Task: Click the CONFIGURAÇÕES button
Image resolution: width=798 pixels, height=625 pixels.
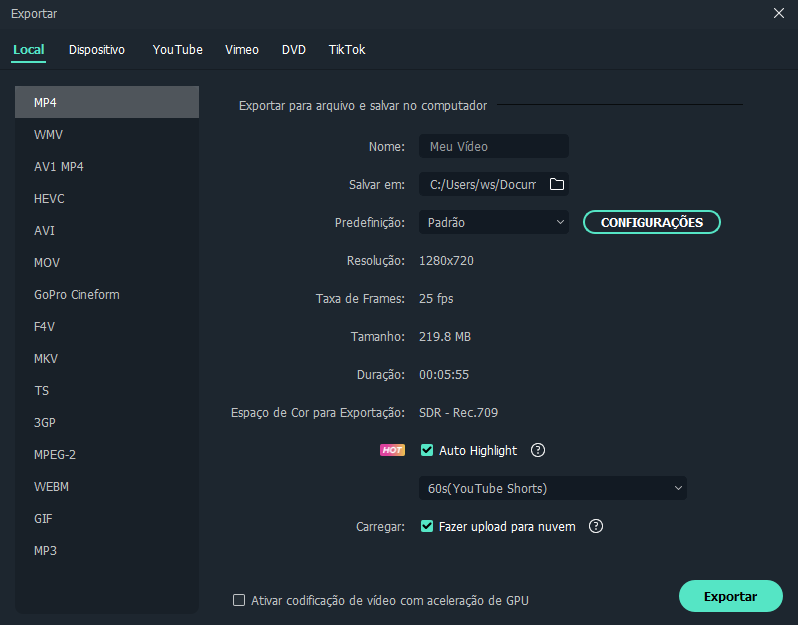Action: (x=651, y=222)
